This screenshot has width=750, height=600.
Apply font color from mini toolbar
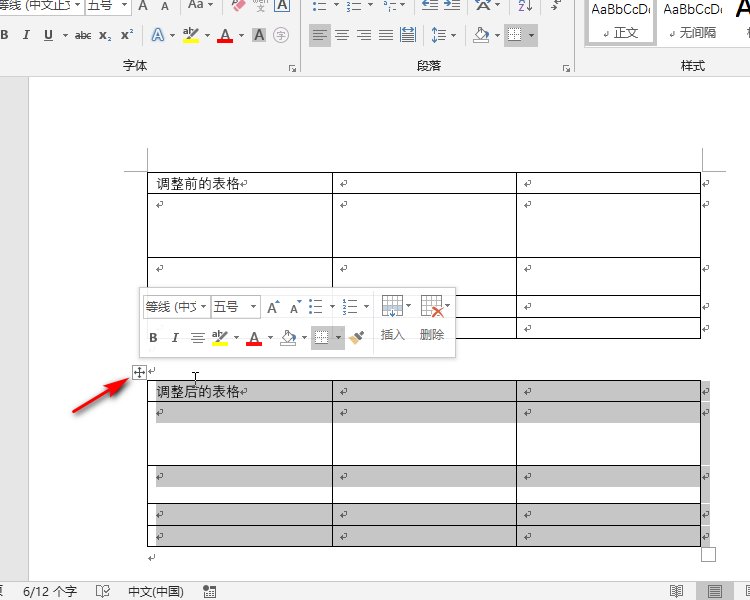[254, 338]
